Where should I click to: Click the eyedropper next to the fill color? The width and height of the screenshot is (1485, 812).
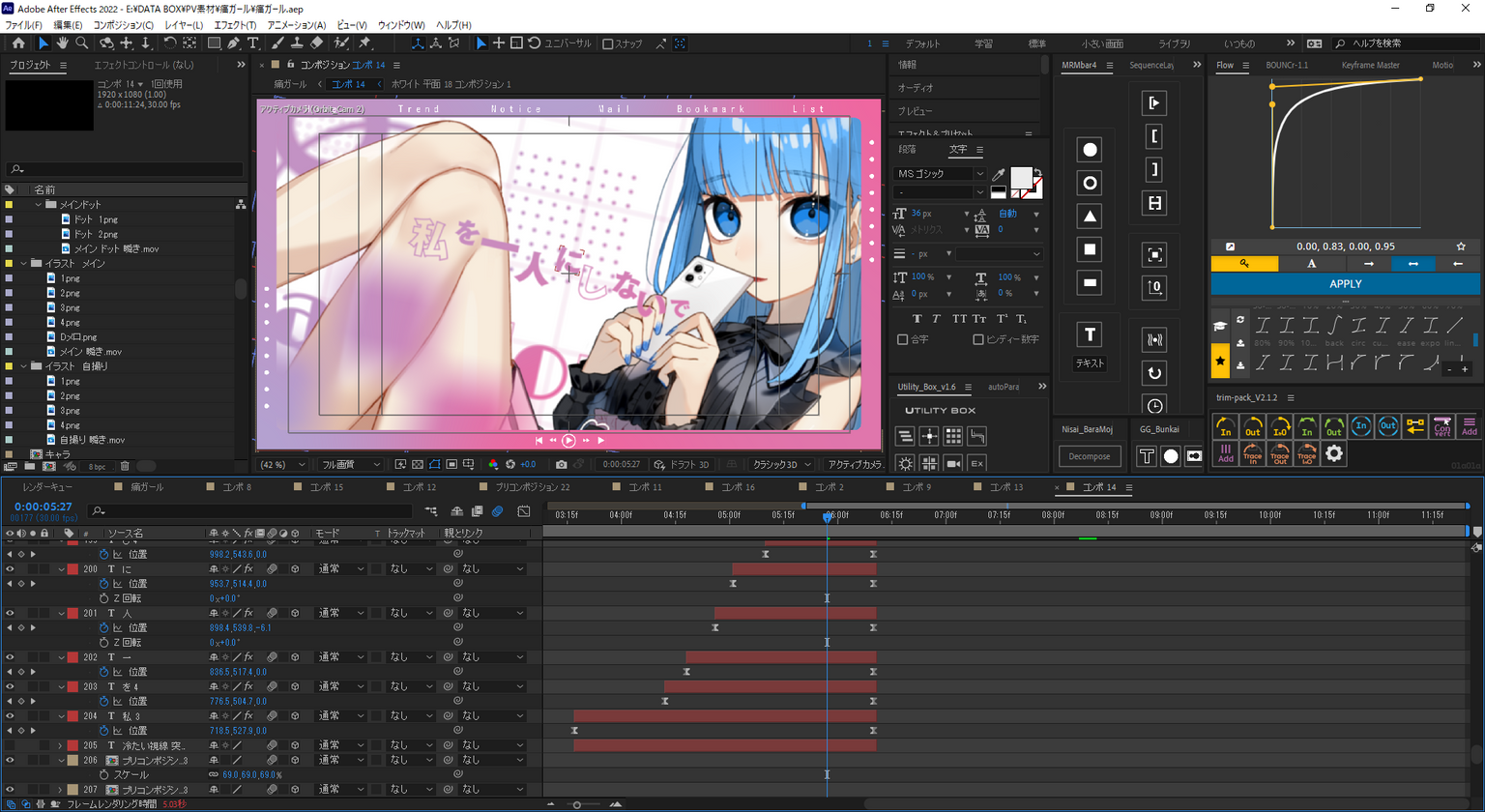998,175
